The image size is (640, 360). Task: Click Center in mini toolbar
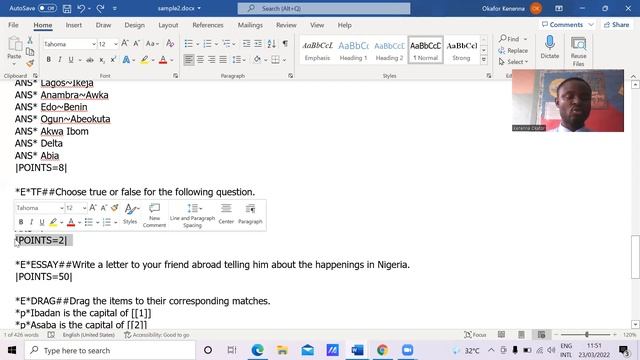click(x=226, y=214)
